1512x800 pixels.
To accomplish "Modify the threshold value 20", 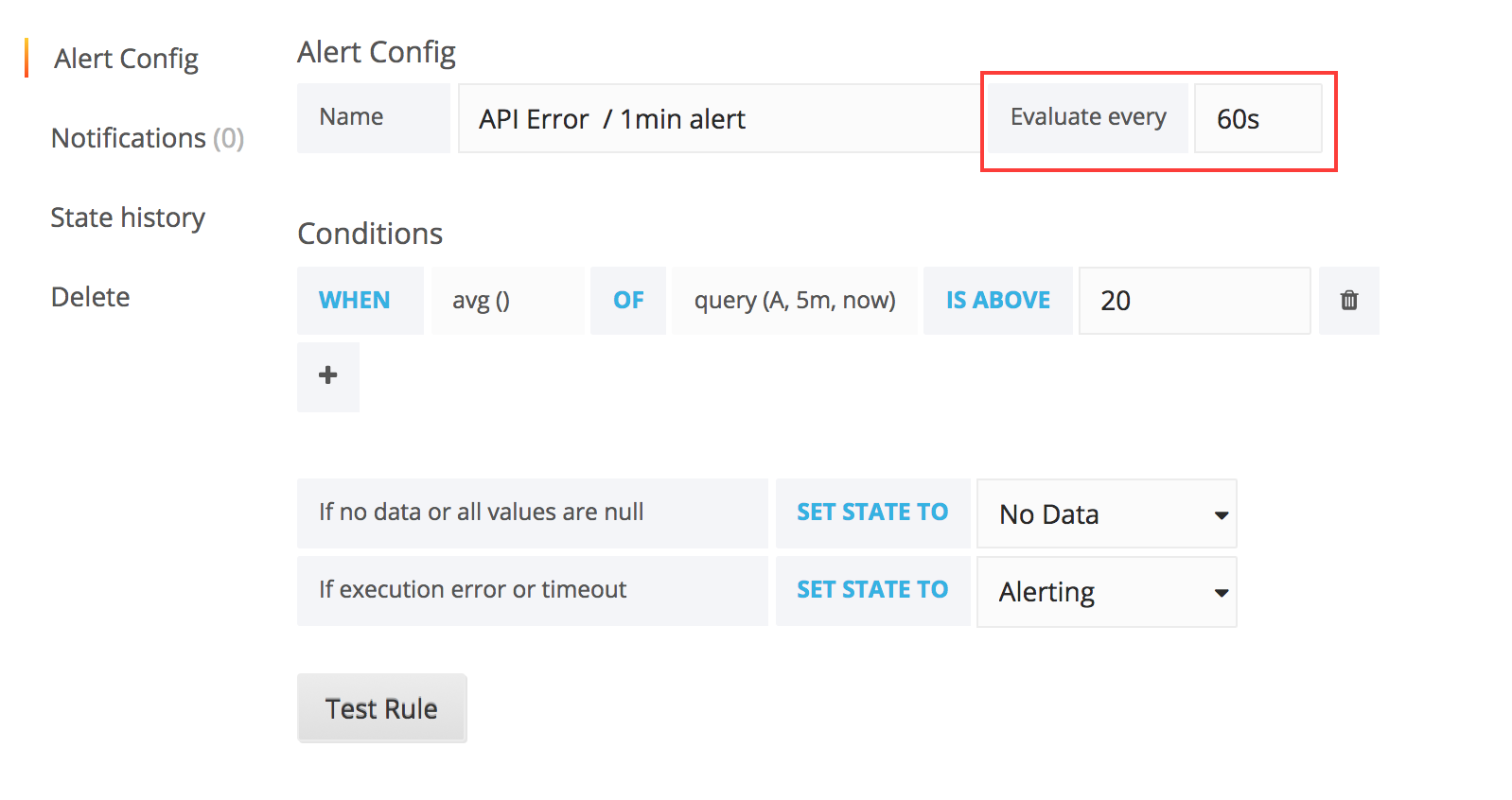I will 1193,300.
